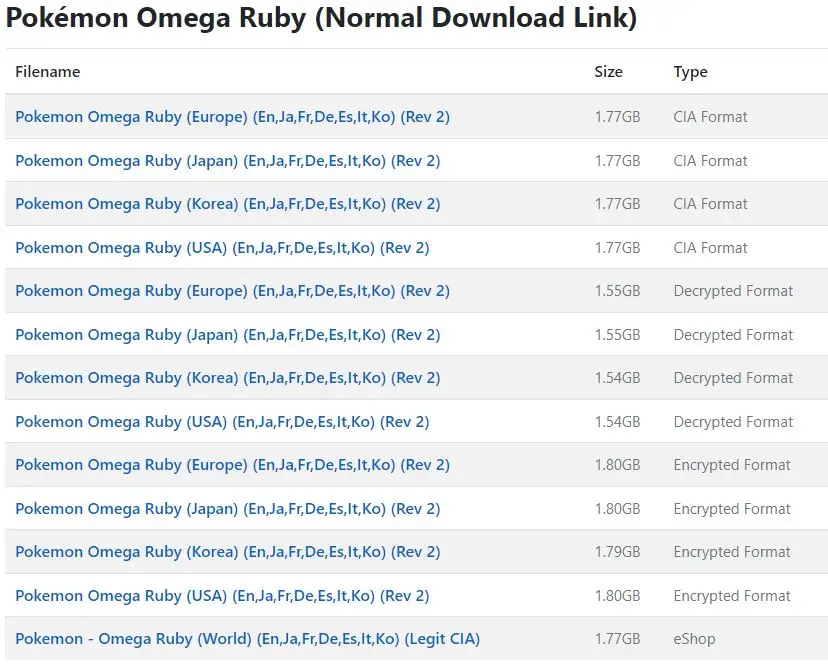Click the eShop type cell
This screenshot has width=828, height=664.
tap(694, 639)
